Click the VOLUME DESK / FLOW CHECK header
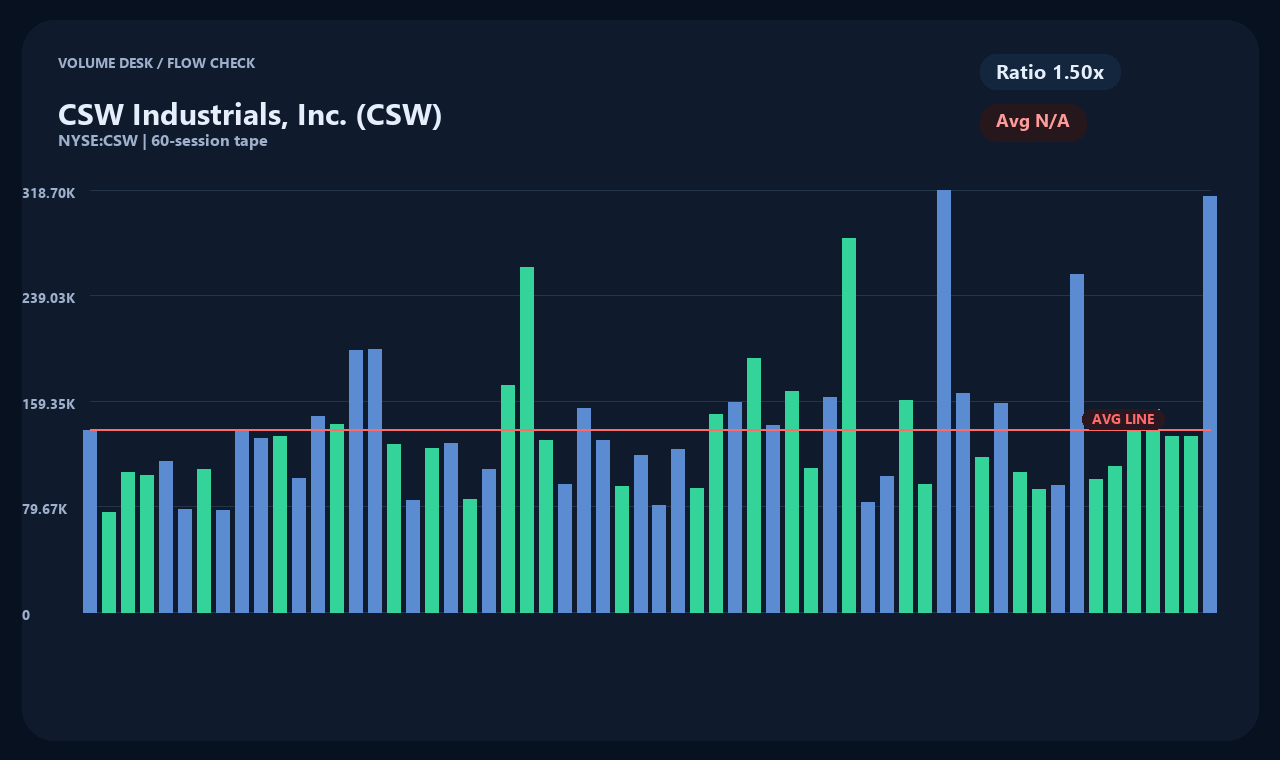Viewport: 1280px width, 760px height. (156, 63)
